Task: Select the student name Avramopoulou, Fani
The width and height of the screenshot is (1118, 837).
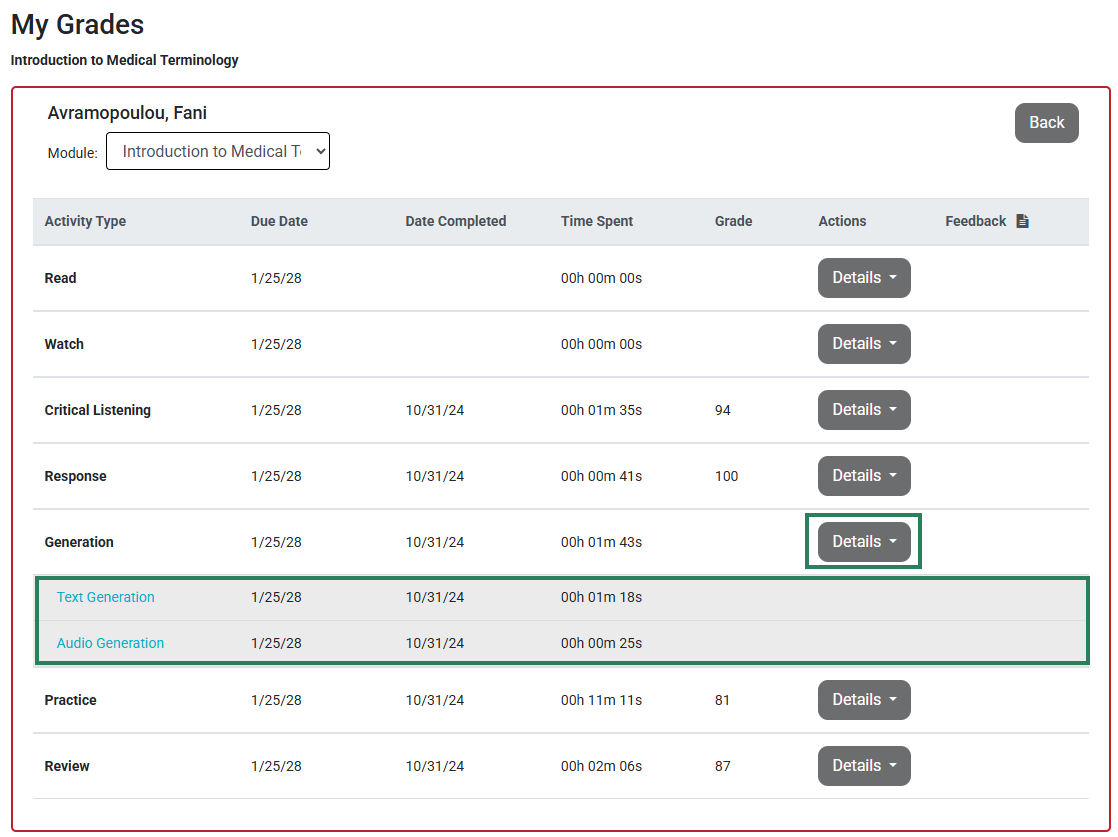Action: 127,113
